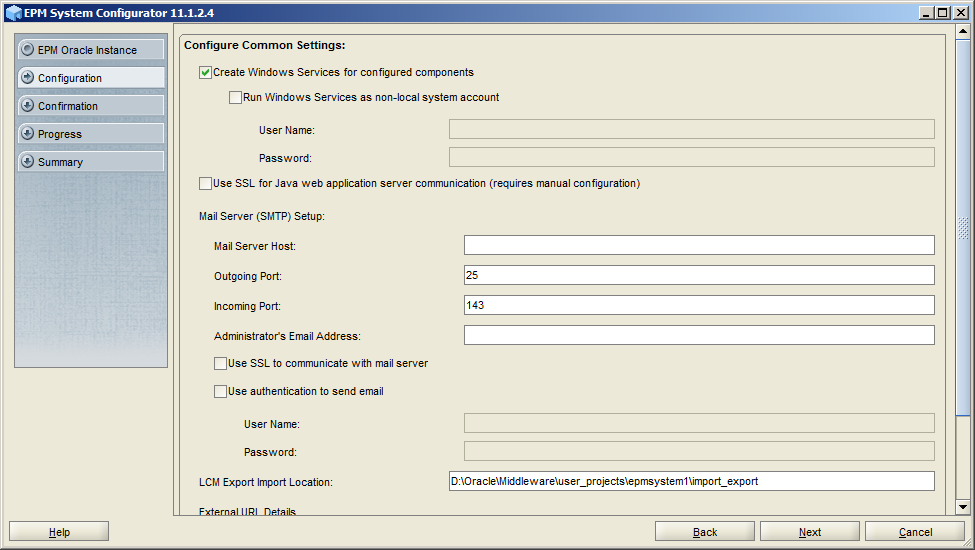Go Back to the previous step

(x=705, y=532)
